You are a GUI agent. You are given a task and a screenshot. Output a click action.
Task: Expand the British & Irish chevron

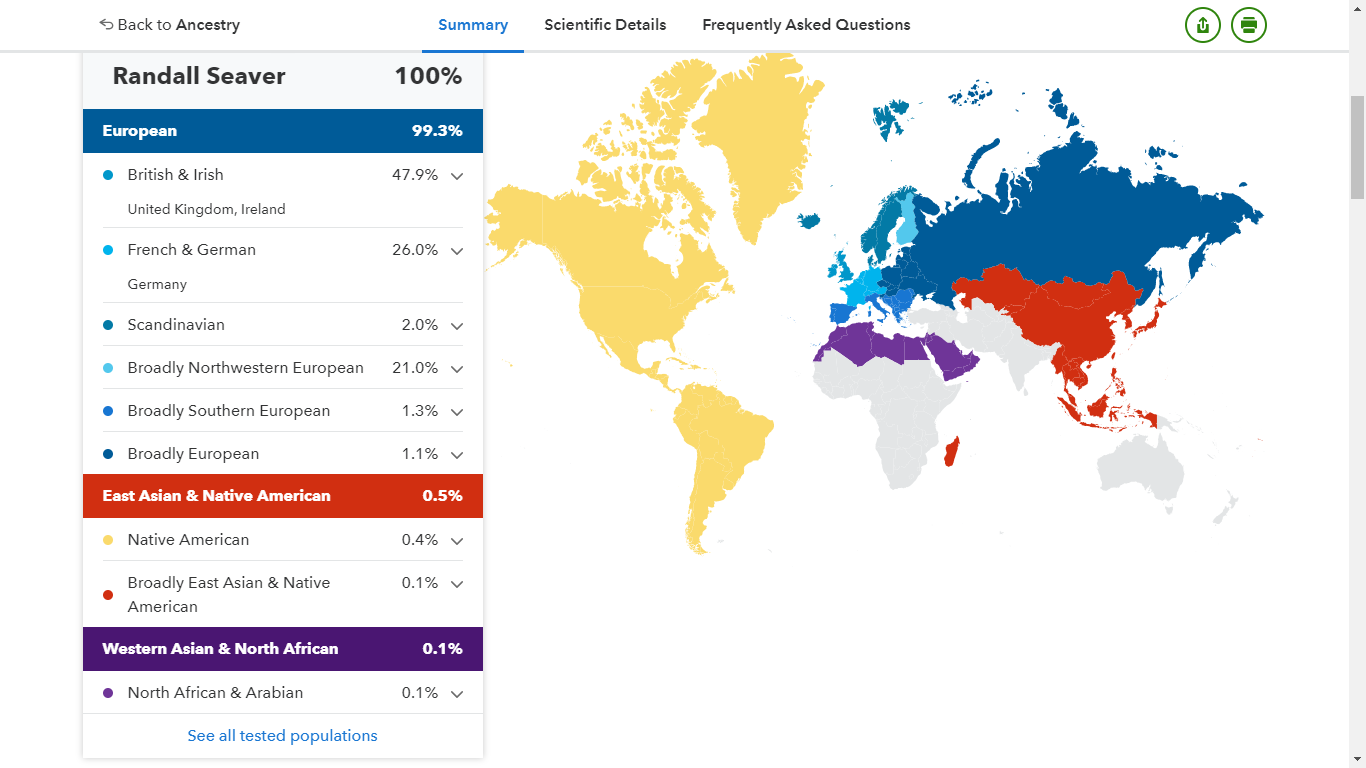tap(457, 176)
